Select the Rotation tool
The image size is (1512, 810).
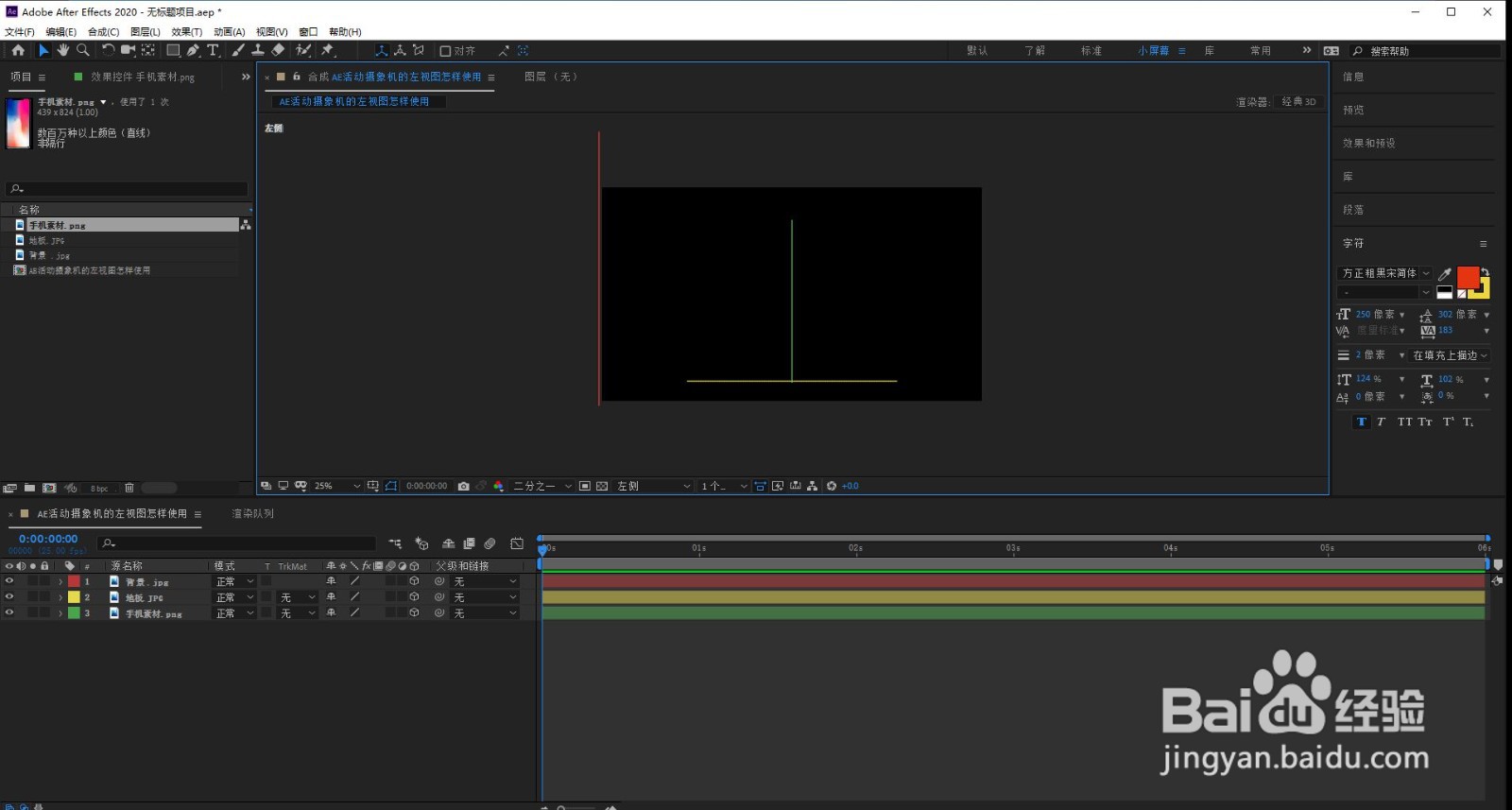pyautogui.click(x=108, y=50)
